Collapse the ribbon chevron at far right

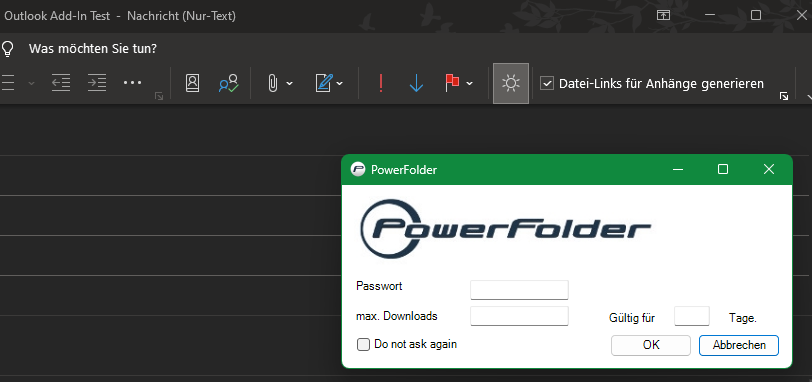pyautogui.click(x=809, y=96)
